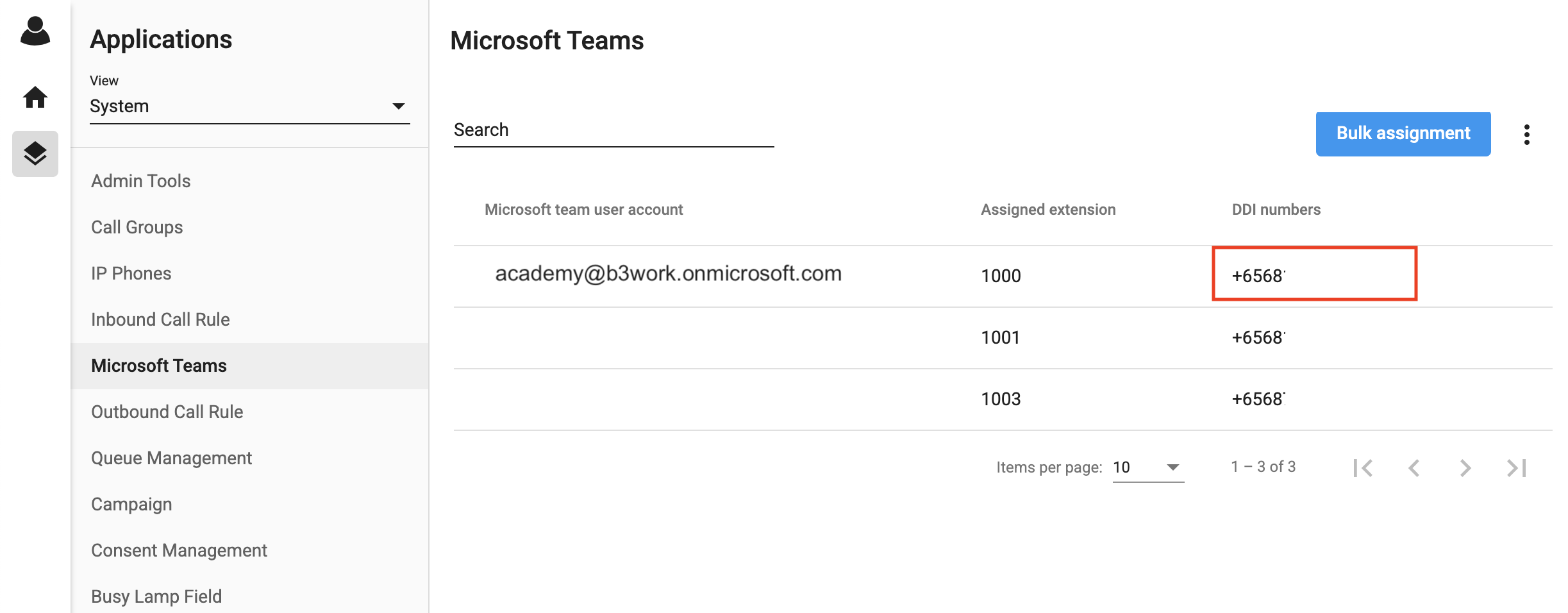Select the Applications layers icon
Screen dimensions: 1568x613
(x=35, y=154)
